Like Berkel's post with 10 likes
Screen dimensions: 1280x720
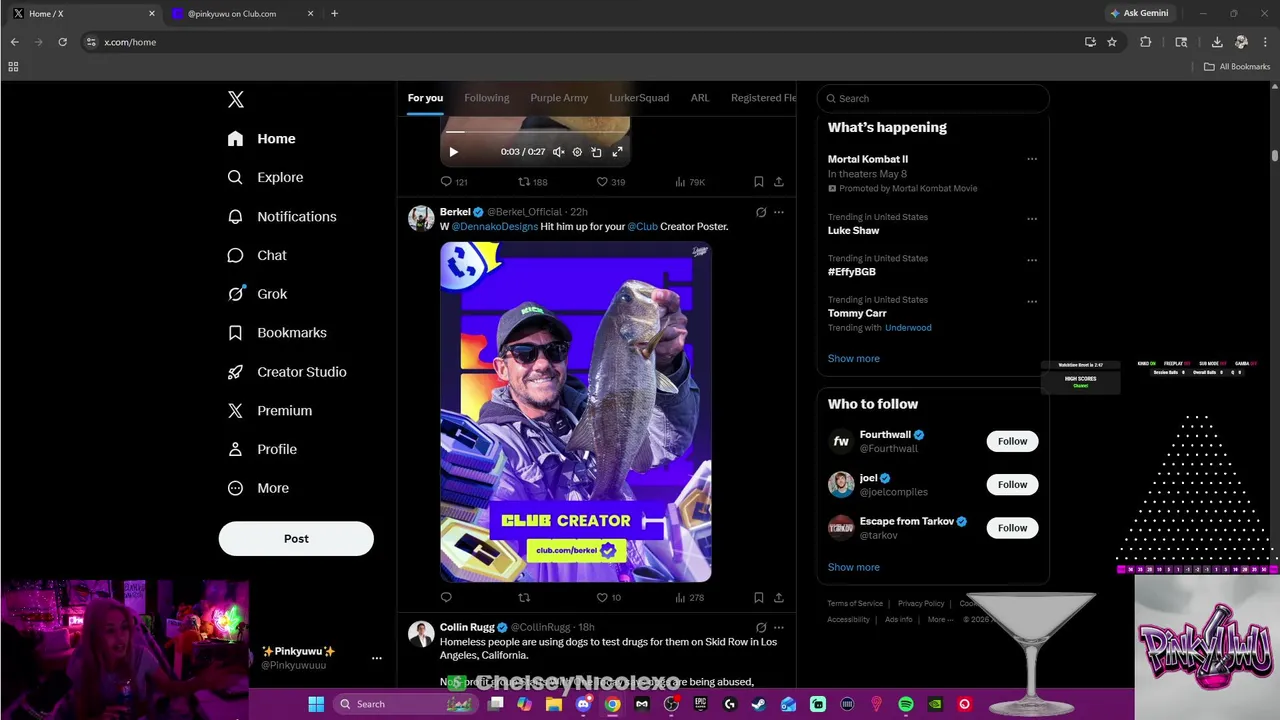tap(609, 597)
